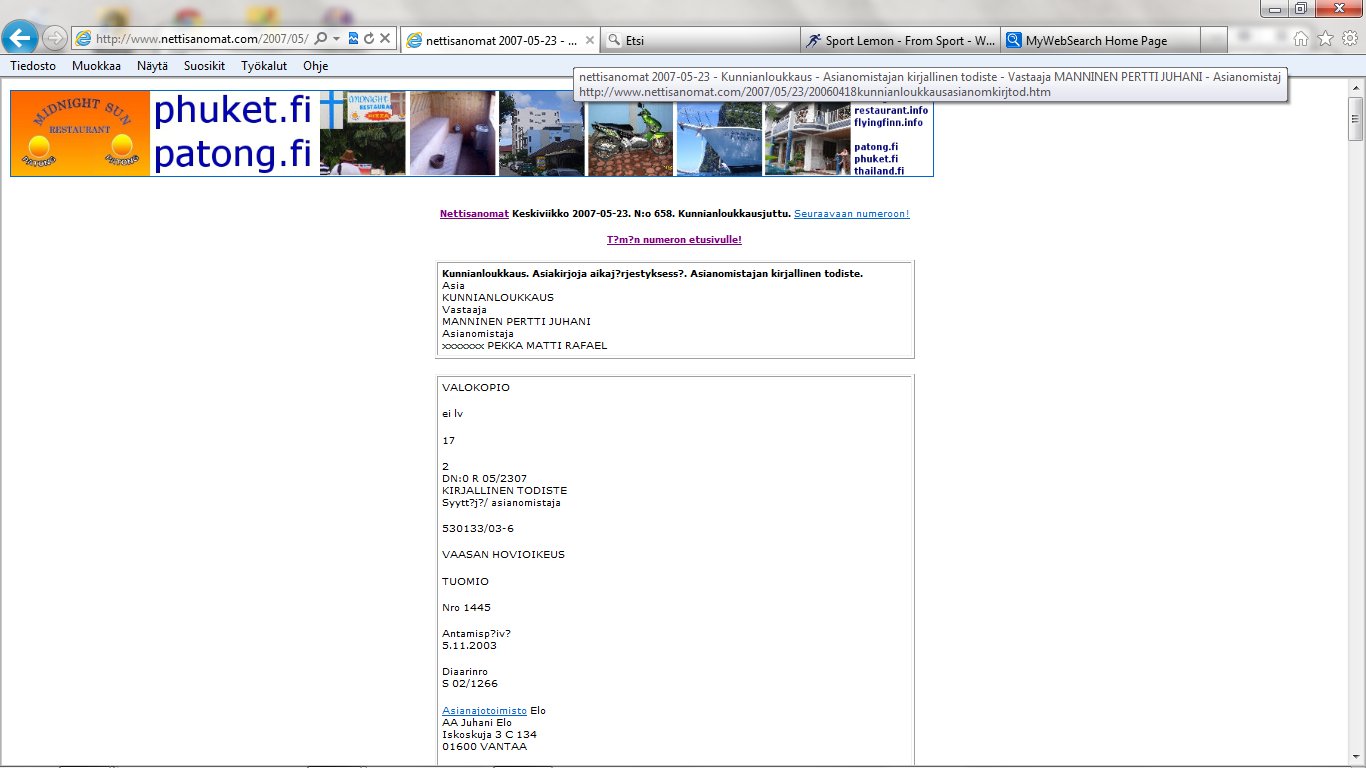Open the Home page icon
1366x768 pixels.
[1301, 39]
